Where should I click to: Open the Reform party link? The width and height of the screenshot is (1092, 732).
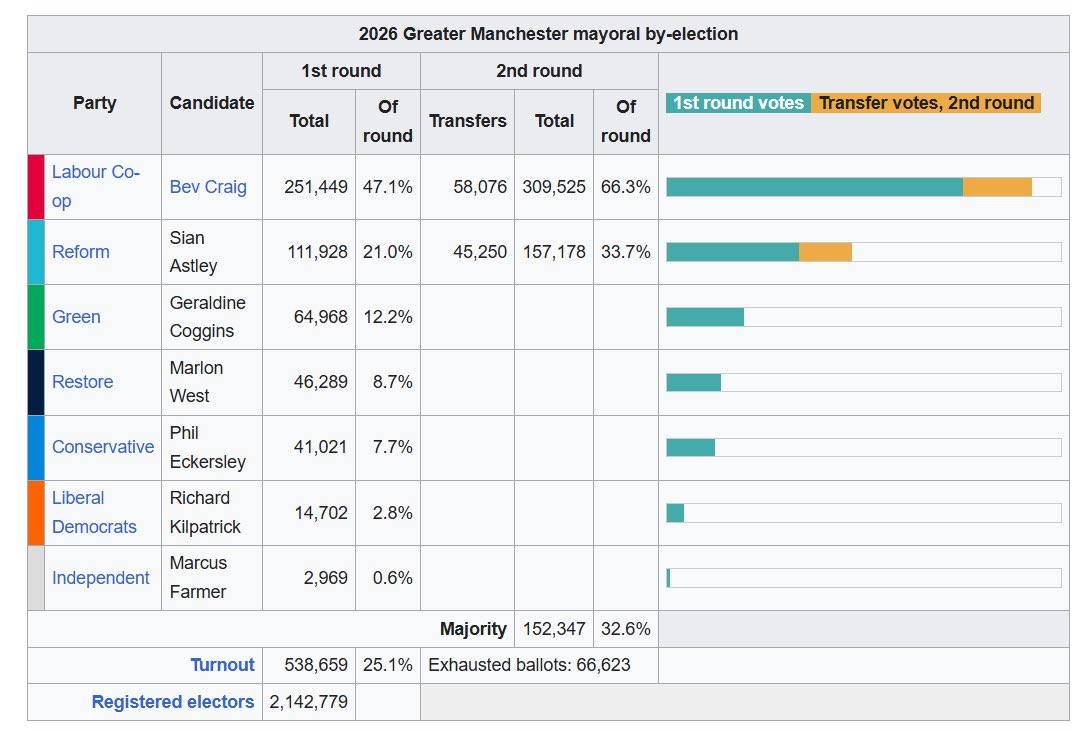tap(81, 251)
